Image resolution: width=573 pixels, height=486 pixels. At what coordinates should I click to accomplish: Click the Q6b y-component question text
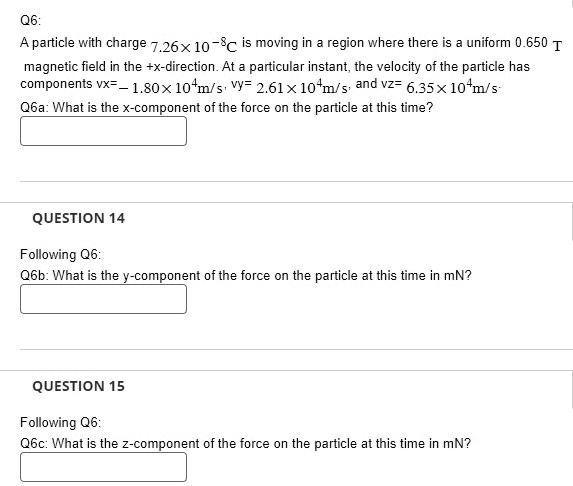(246, 276)
